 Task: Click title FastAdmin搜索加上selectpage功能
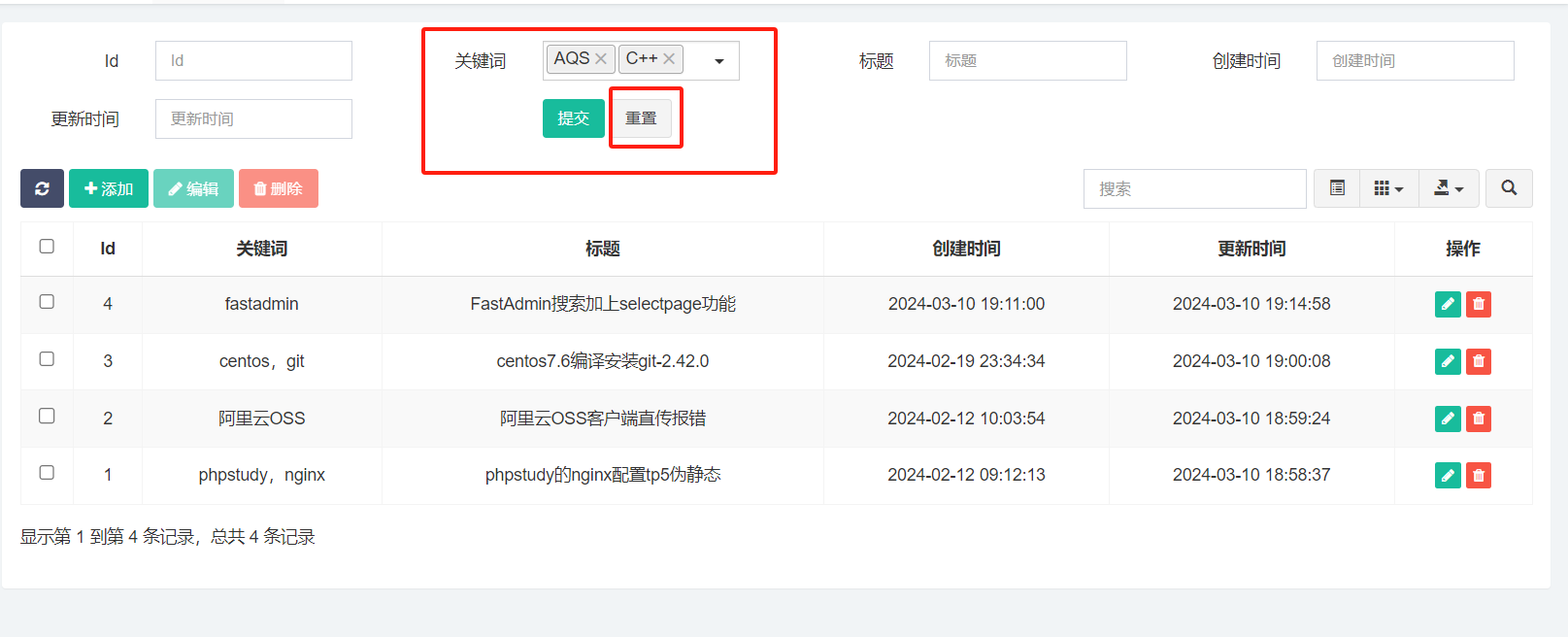[603, 304]
